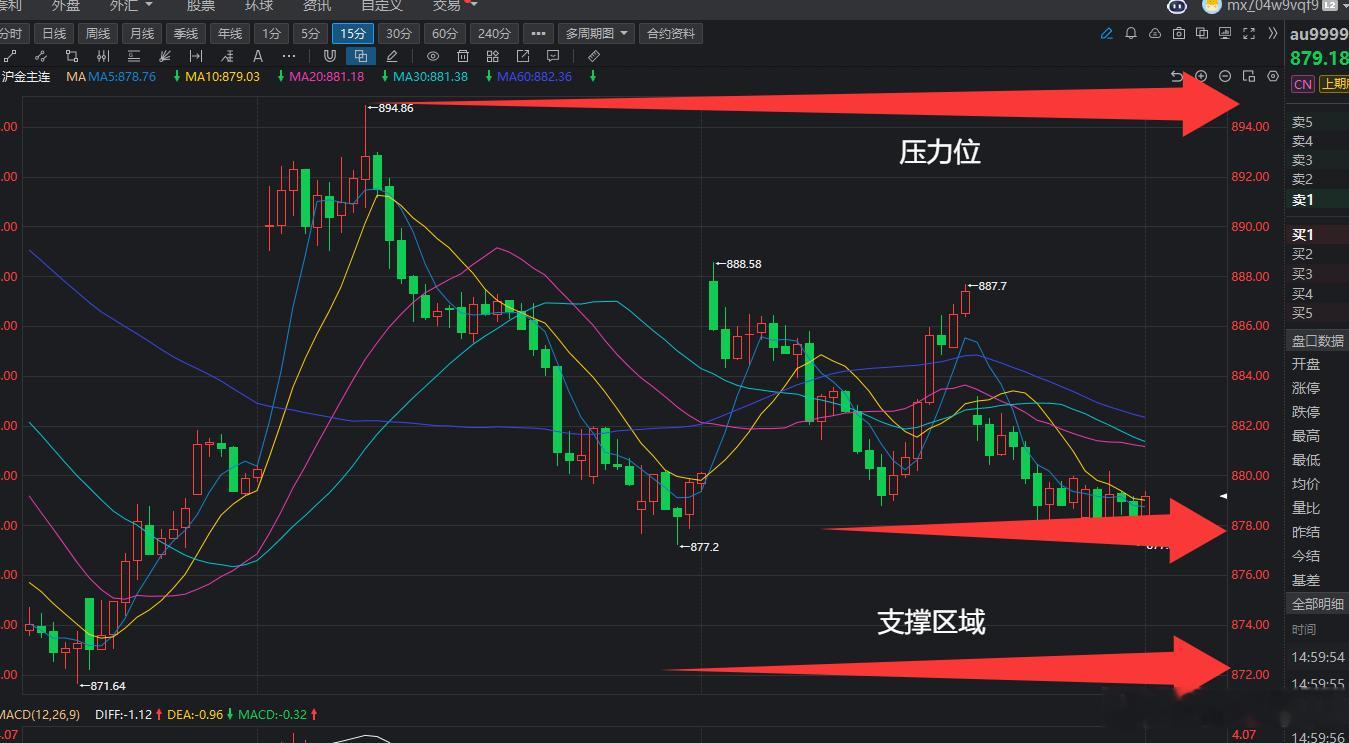Open more periods ellipsis button
The height and width of the screenshot is (743, 1349).
coord(538,33)
